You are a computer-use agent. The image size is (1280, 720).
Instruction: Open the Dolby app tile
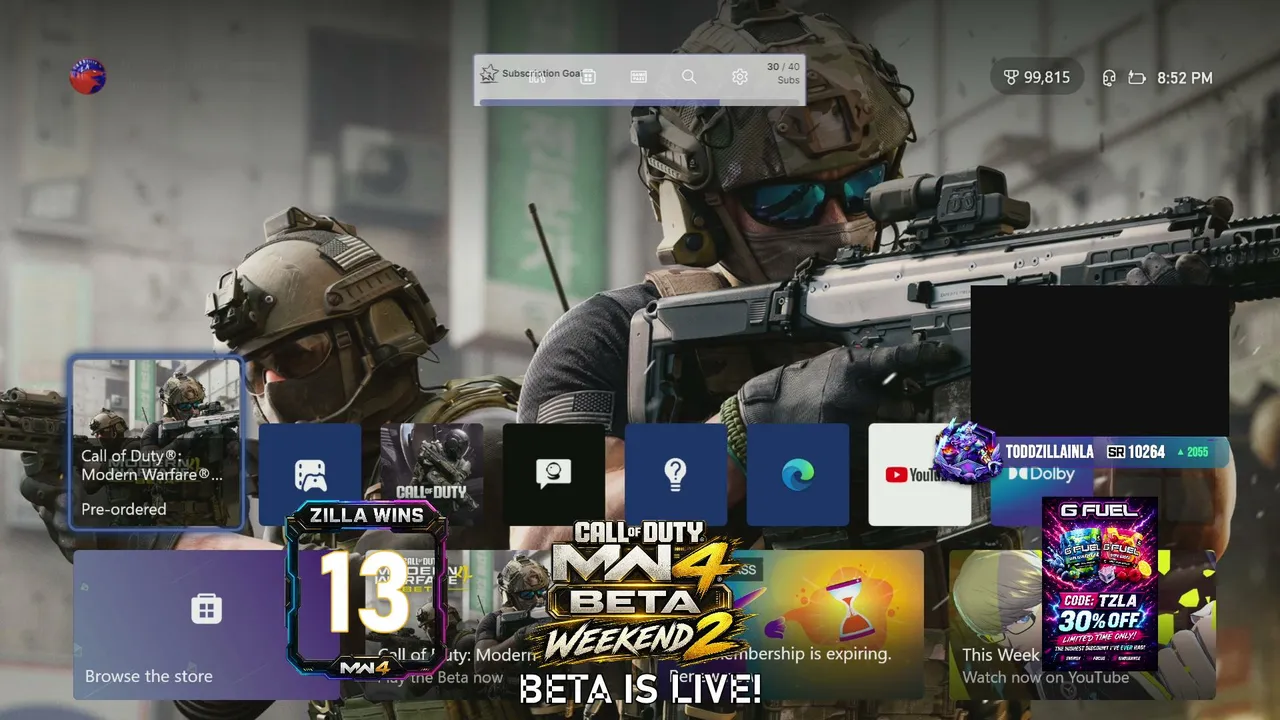coord(1042,475)
